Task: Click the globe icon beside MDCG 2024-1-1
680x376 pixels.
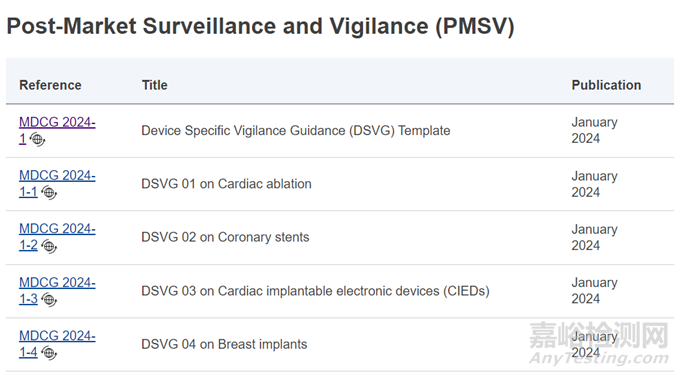Action: 49,193
